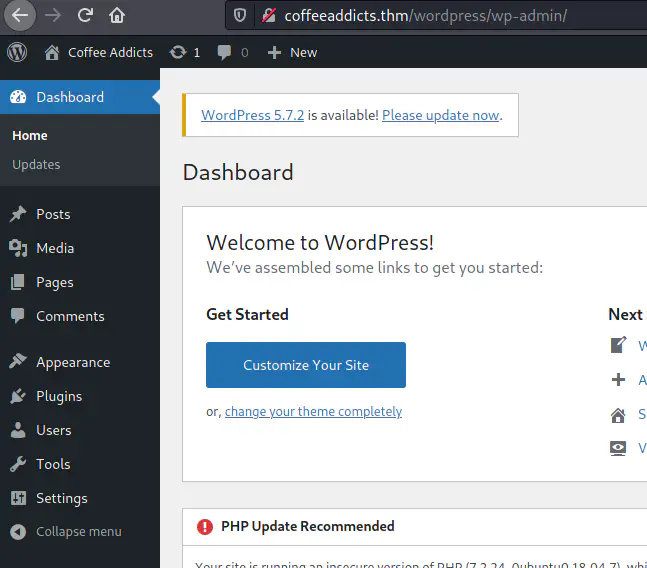This screenshot has width=647, height=568.
Task: Follow the 'change your theme completely' link
Action: point(313,411)
